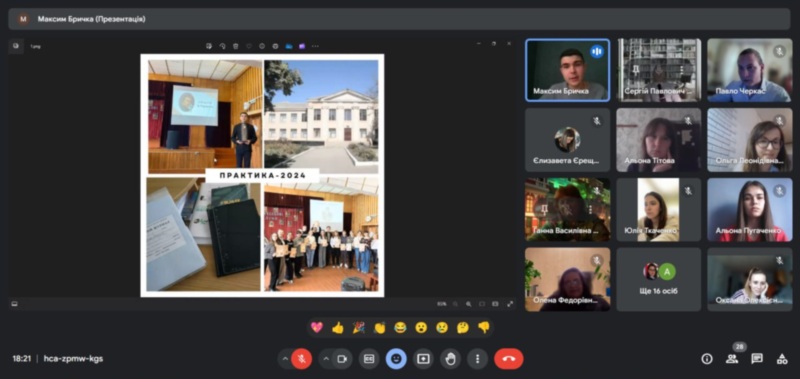Turn on closed captions
Viewport: 800px width, 379px height.
point(369,359)
